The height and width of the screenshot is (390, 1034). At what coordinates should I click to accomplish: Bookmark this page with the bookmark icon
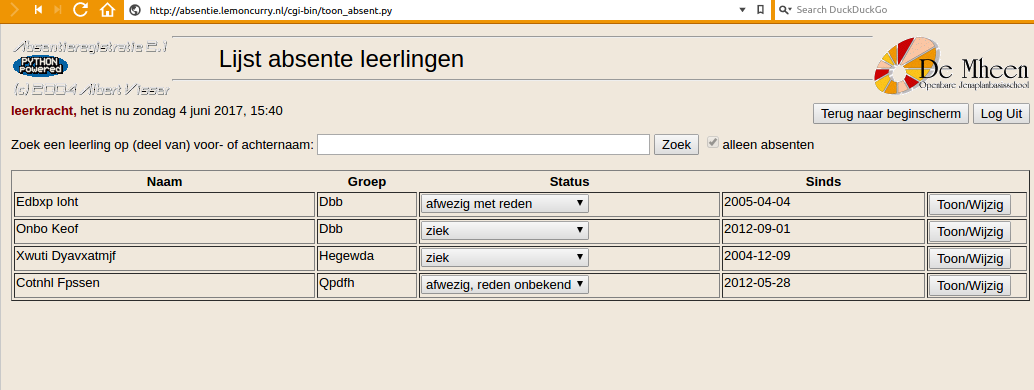[x=760, y=10]
